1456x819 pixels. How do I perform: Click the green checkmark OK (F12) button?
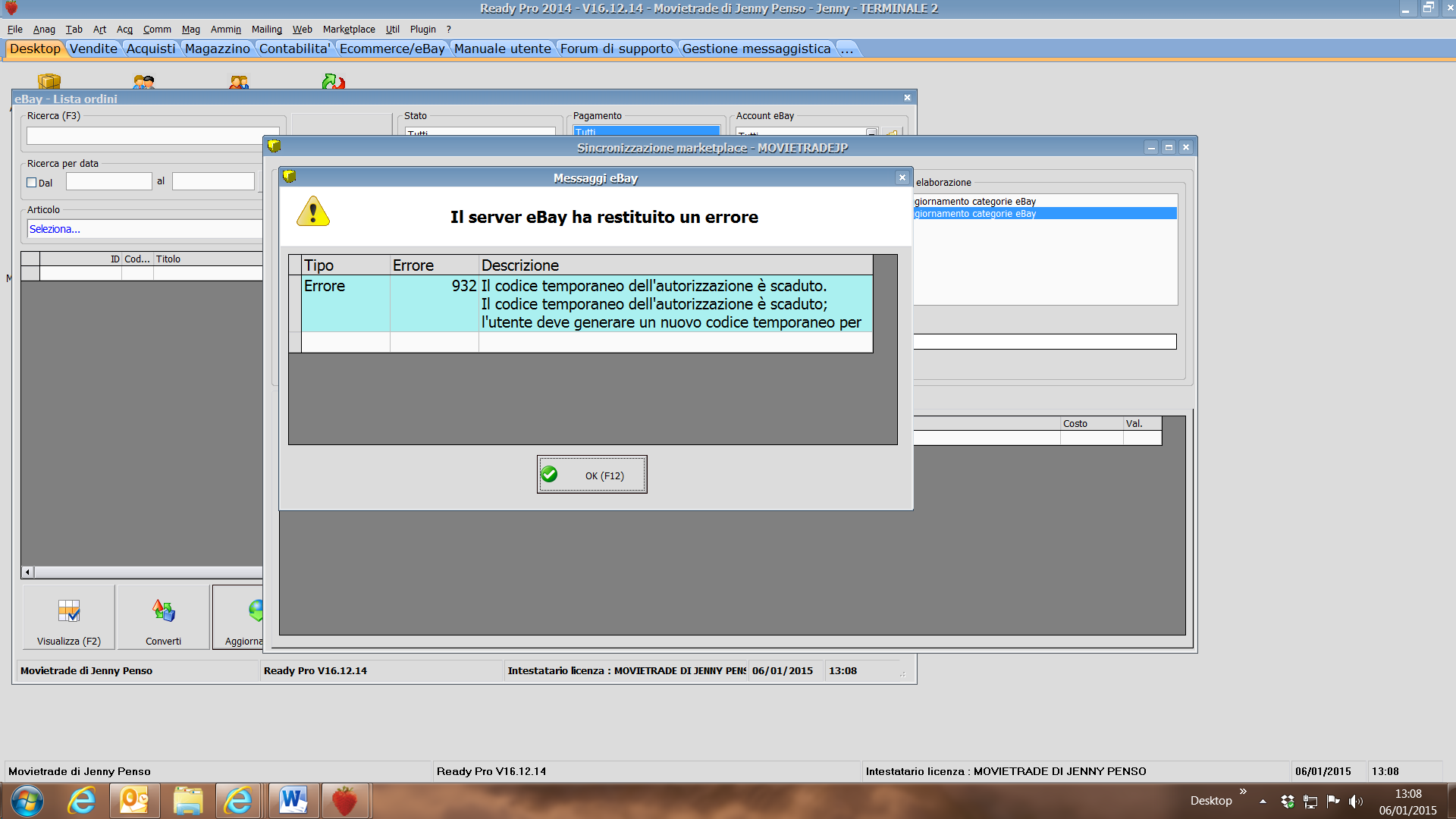click(x=591, y=475)
